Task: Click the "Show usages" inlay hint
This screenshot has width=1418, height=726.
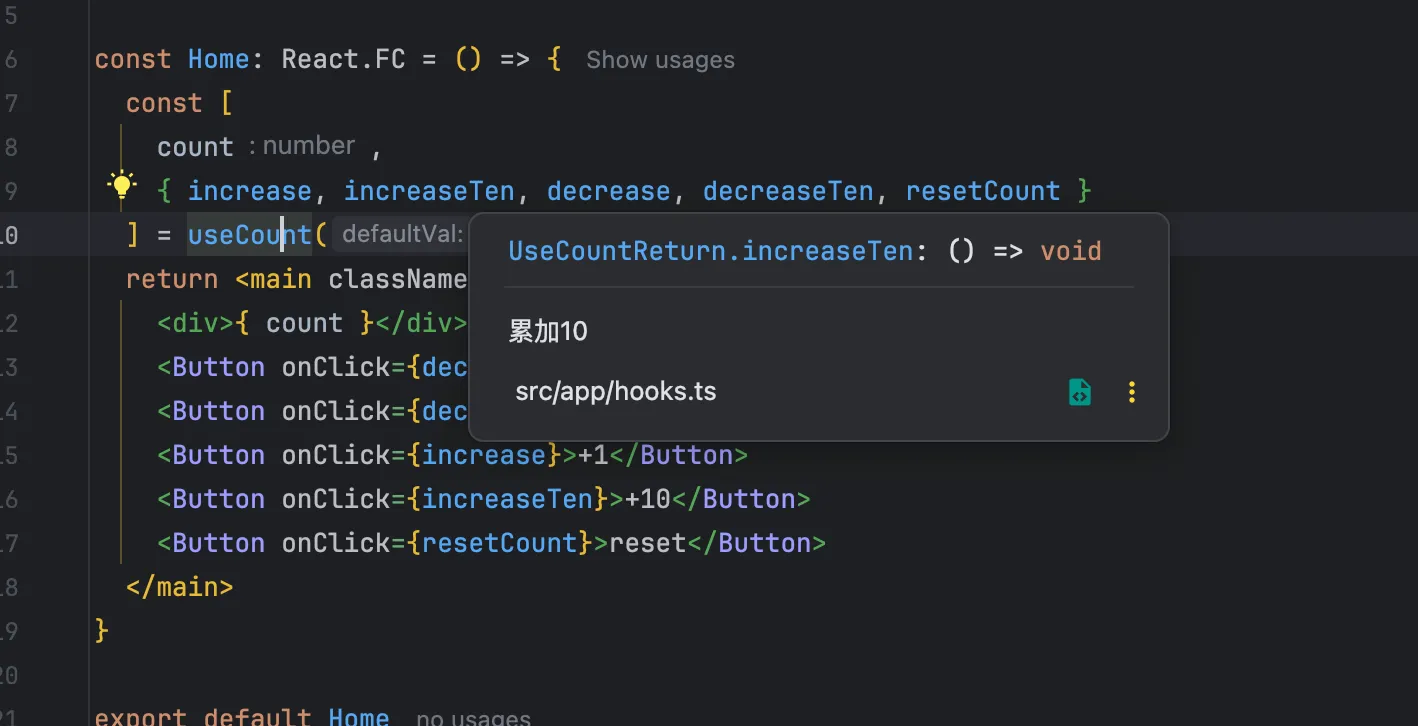Action: click(660, 60)
